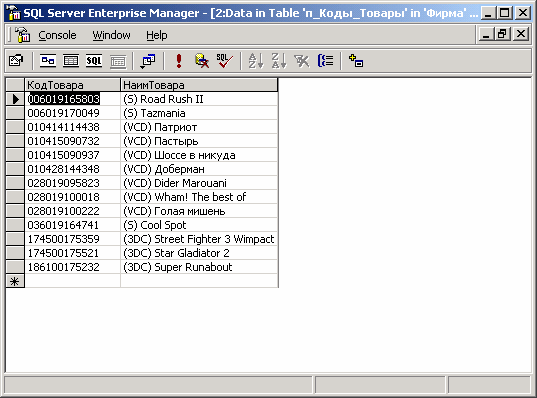Click the НаимТовара column header
The width and height of the screenshot is (537, 398).
click(x=199, y=85)
